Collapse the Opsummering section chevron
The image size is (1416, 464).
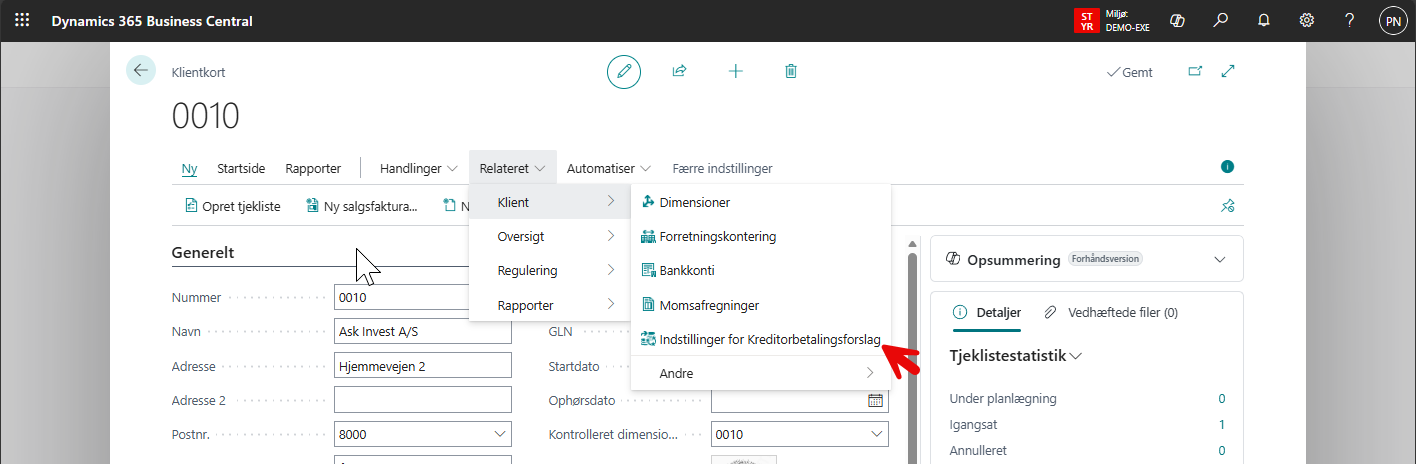1219,260
